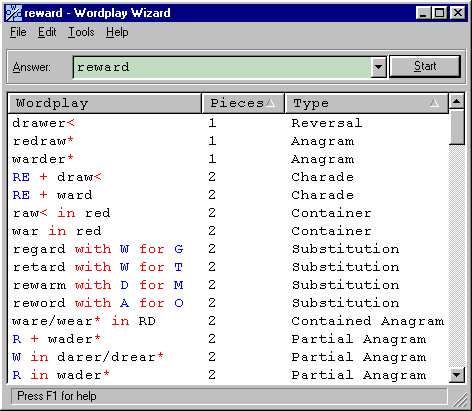Select regard with W for G row
This screenshot has width=472, height=411.
tap(228, 249)
